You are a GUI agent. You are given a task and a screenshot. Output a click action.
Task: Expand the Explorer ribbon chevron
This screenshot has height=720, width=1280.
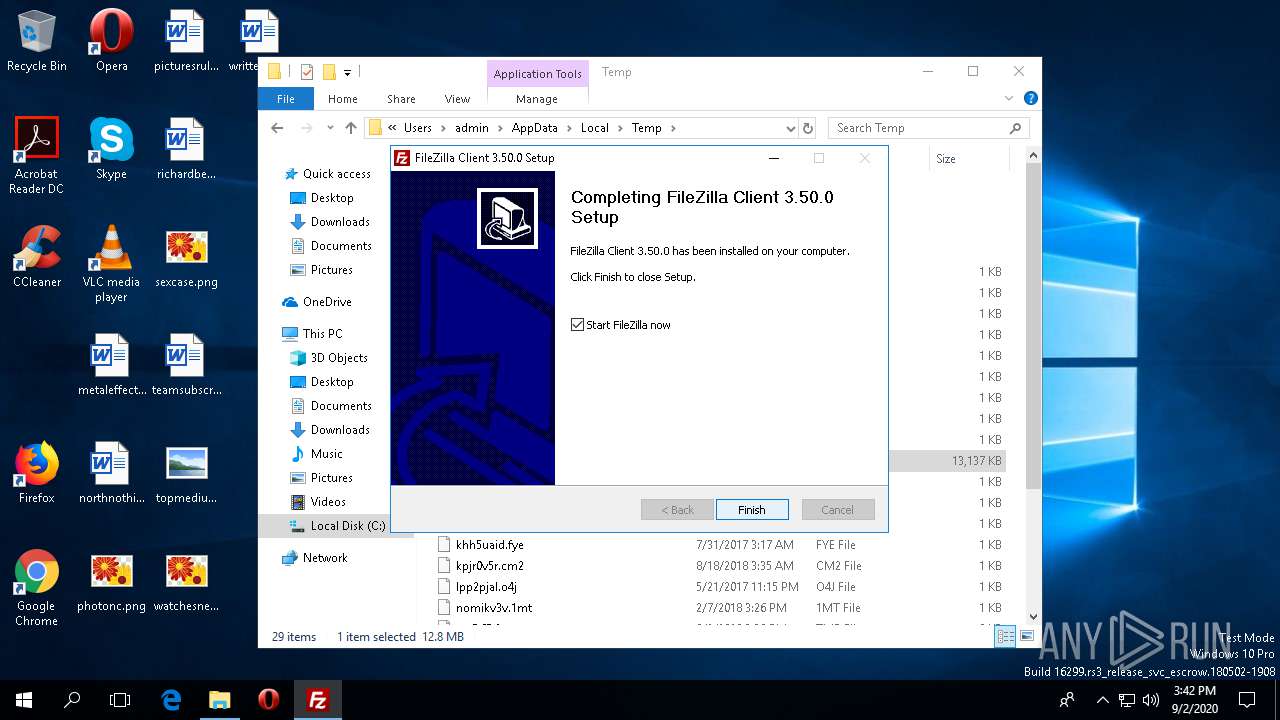click(x=1009, y=99)
